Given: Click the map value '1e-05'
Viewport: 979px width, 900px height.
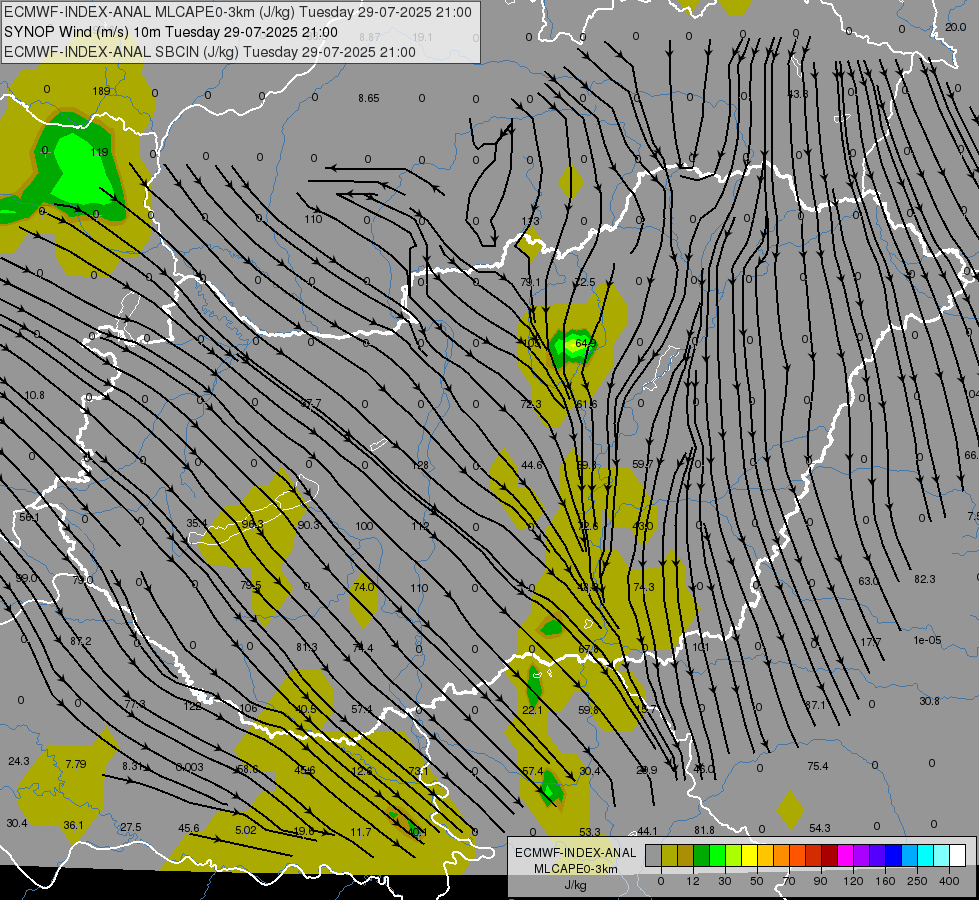Looking at the screenshot, I should coord(927,640).
